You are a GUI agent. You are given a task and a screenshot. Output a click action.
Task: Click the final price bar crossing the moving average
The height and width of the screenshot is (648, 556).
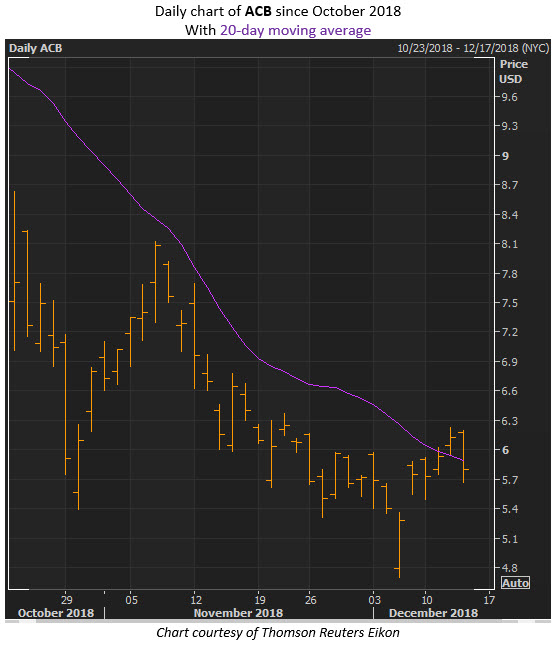pos(463,457)
